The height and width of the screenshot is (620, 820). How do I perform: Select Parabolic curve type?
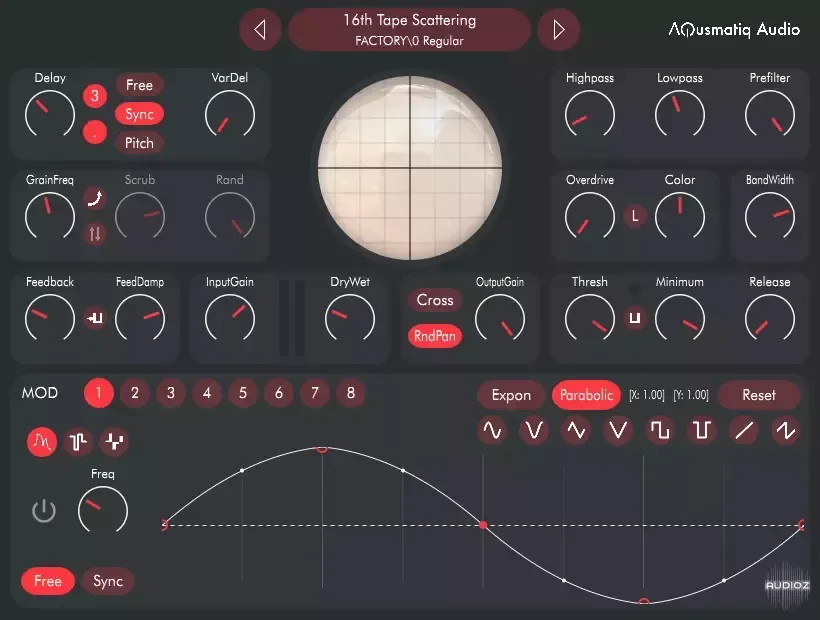[586, 395]
